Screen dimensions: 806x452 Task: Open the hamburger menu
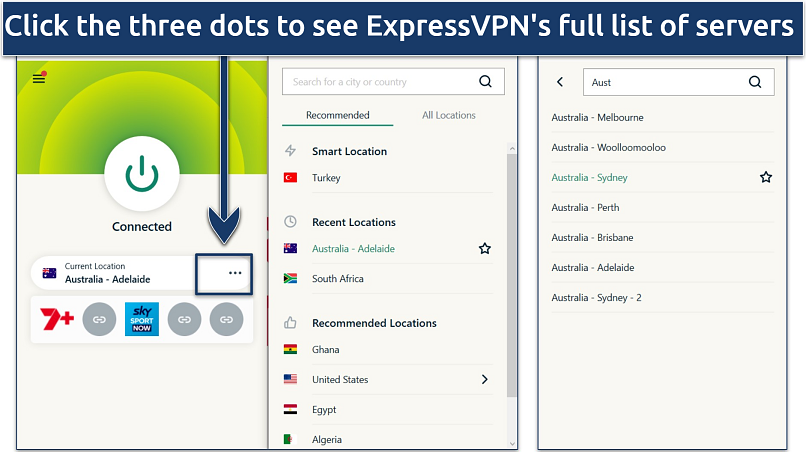pyautogui.click(x=39, y=79)
